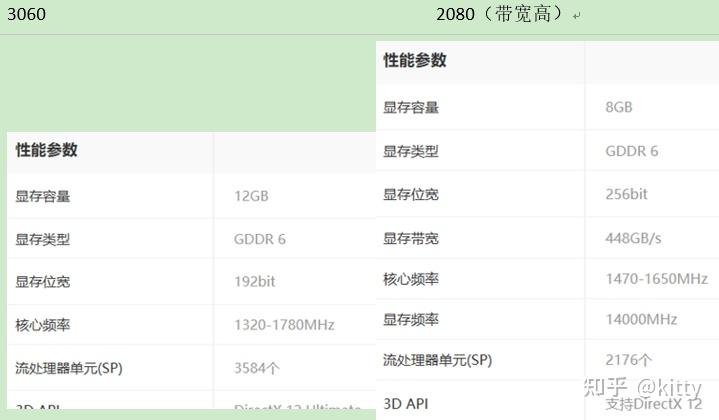This screenshot has height=420, width=719.
Task: Click the '3584个' value
Action: [257, 368]
